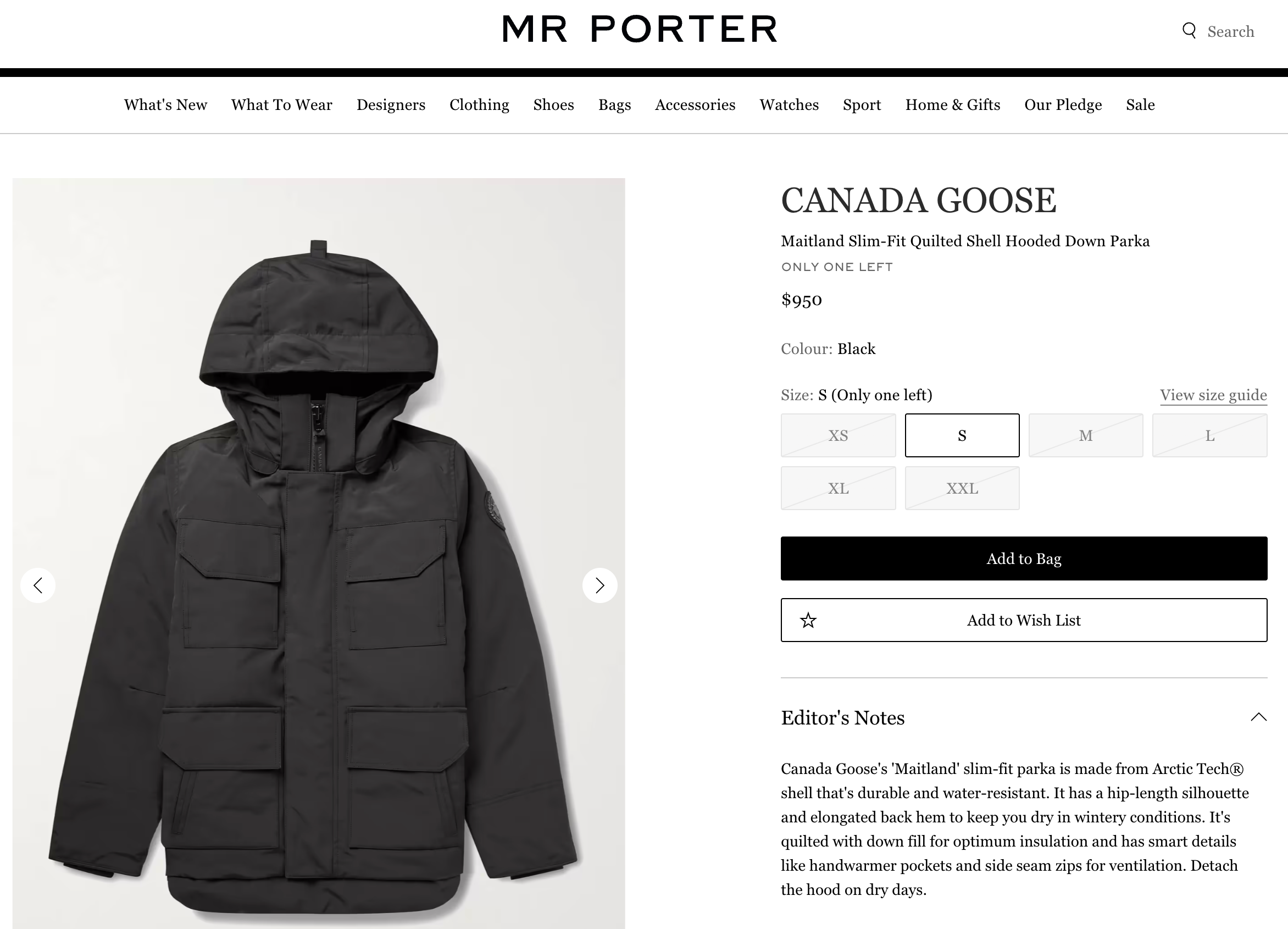1288x929 pixels.
Task: View next product image using right arrow
Action: tap(599, 585)
